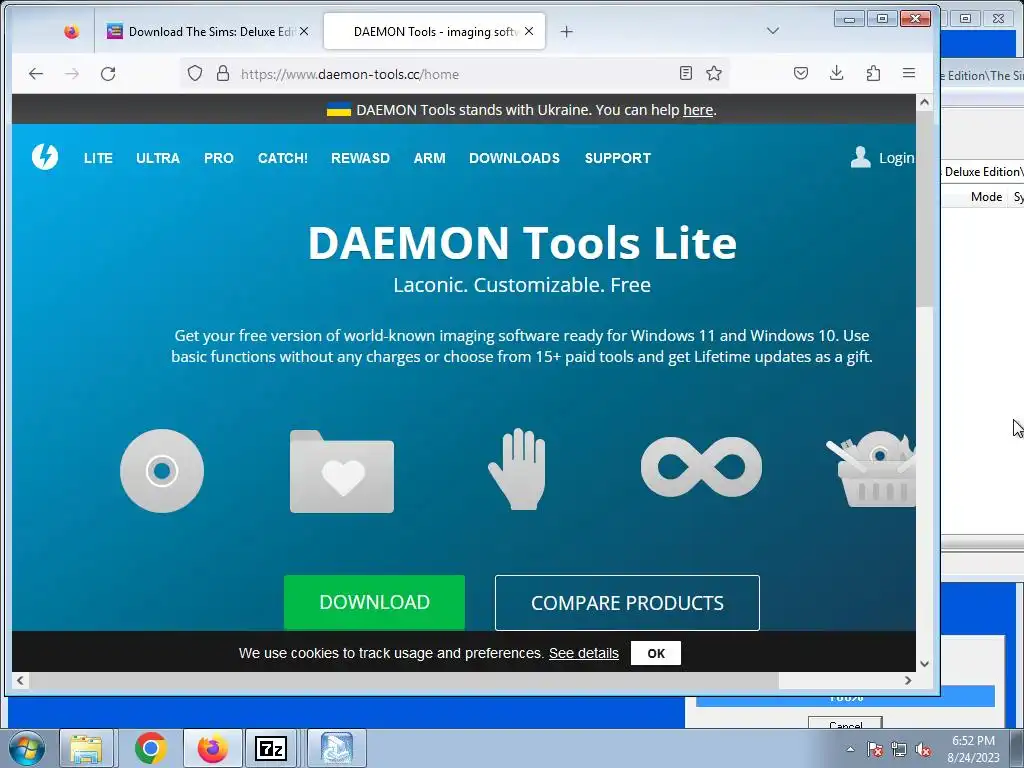The image size is (1024, 768).
Task: Open the Windows Start orb
Action: point(27,748)
